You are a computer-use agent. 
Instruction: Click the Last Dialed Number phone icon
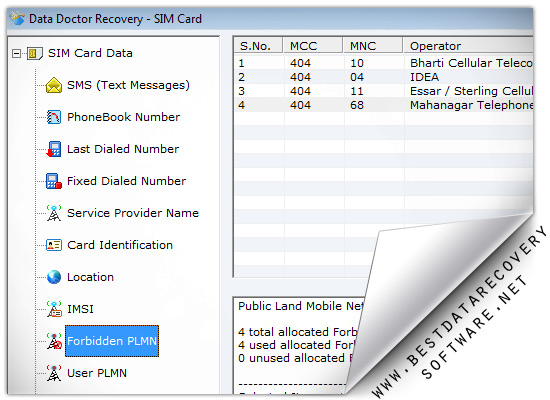[x=54, y=149]
